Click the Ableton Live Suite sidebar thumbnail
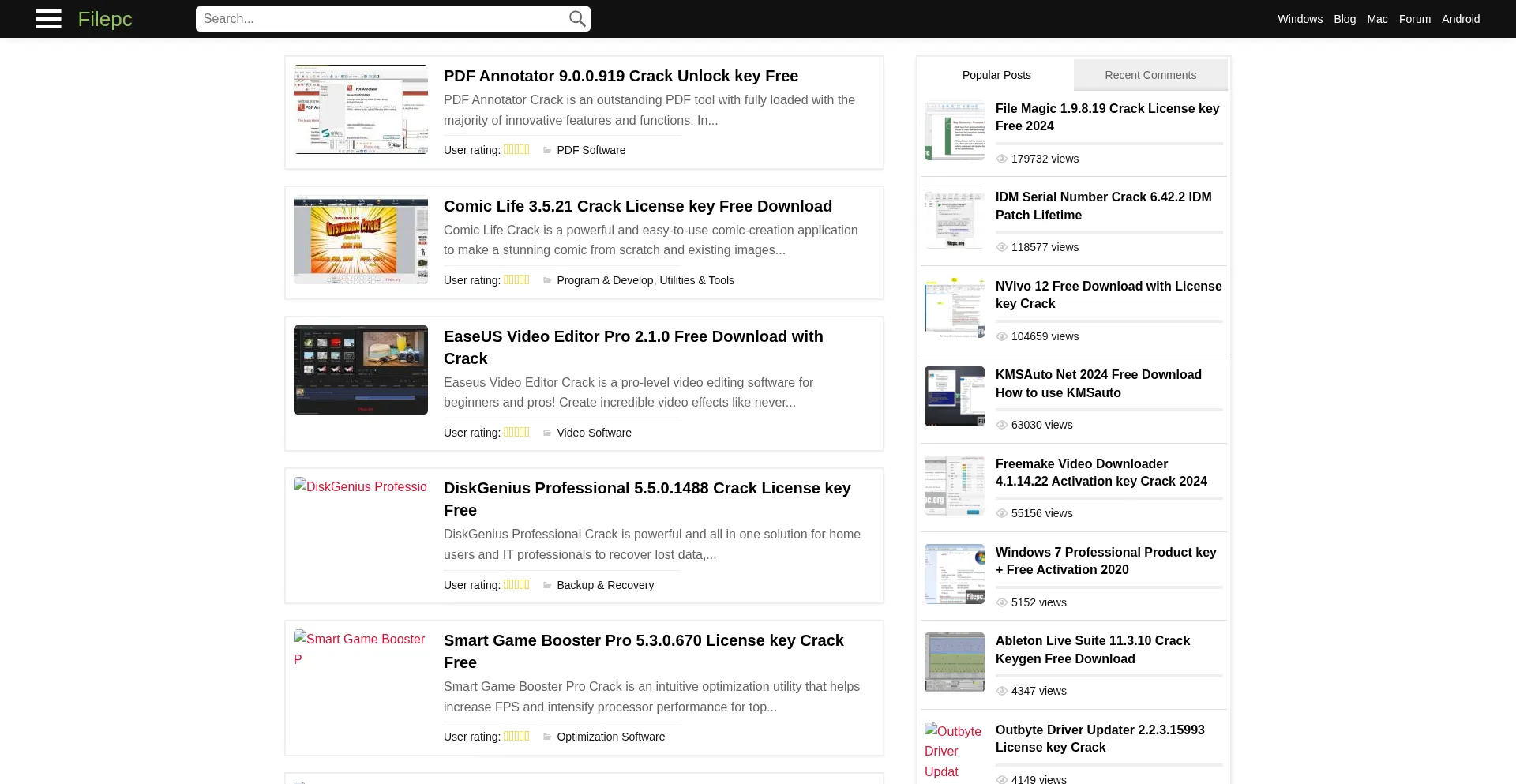 955,662
